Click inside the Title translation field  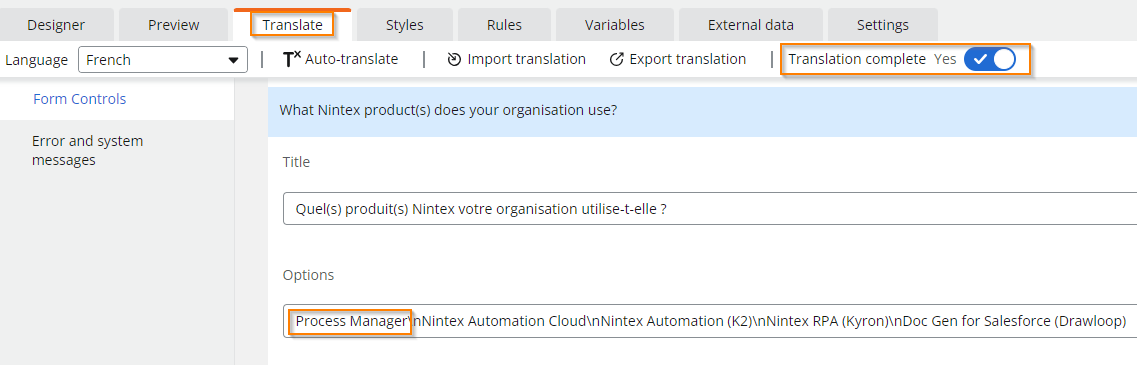coord(710,209)
